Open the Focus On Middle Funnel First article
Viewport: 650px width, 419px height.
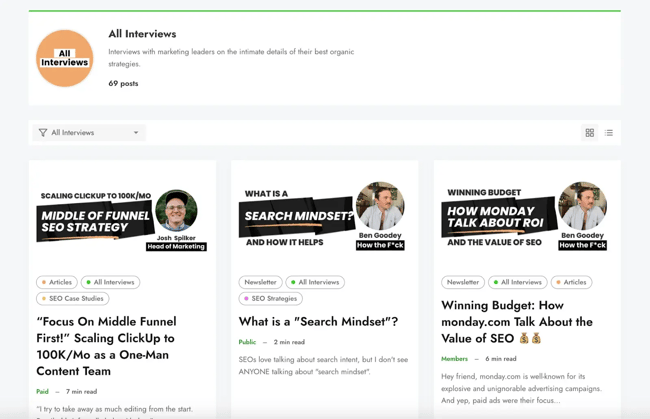coord(107,346)
